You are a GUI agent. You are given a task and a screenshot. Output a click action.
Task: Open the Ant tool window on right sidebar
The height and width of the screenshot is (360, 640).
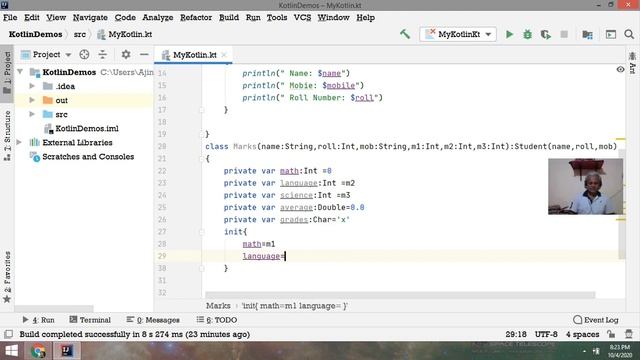(x=633, y=63)
